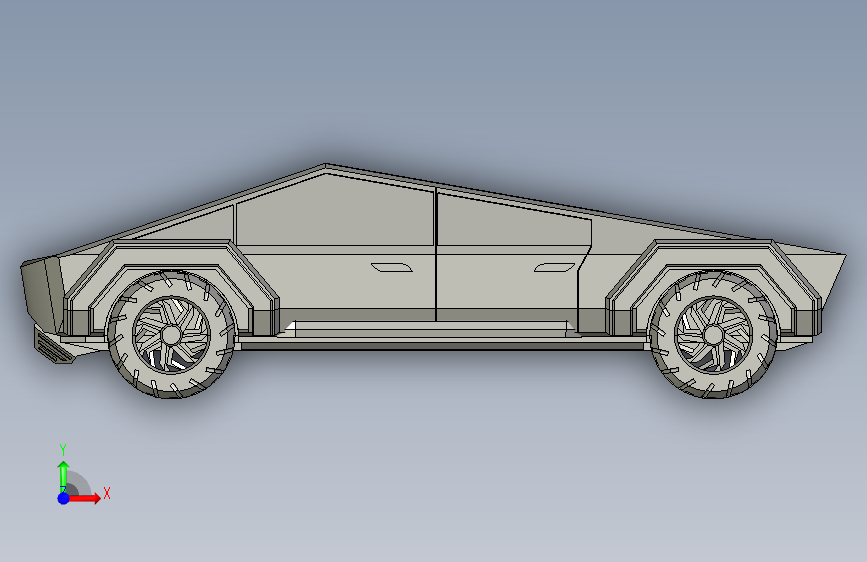
Task: Select the roof peak of the truck
Action: pos(326,166)
